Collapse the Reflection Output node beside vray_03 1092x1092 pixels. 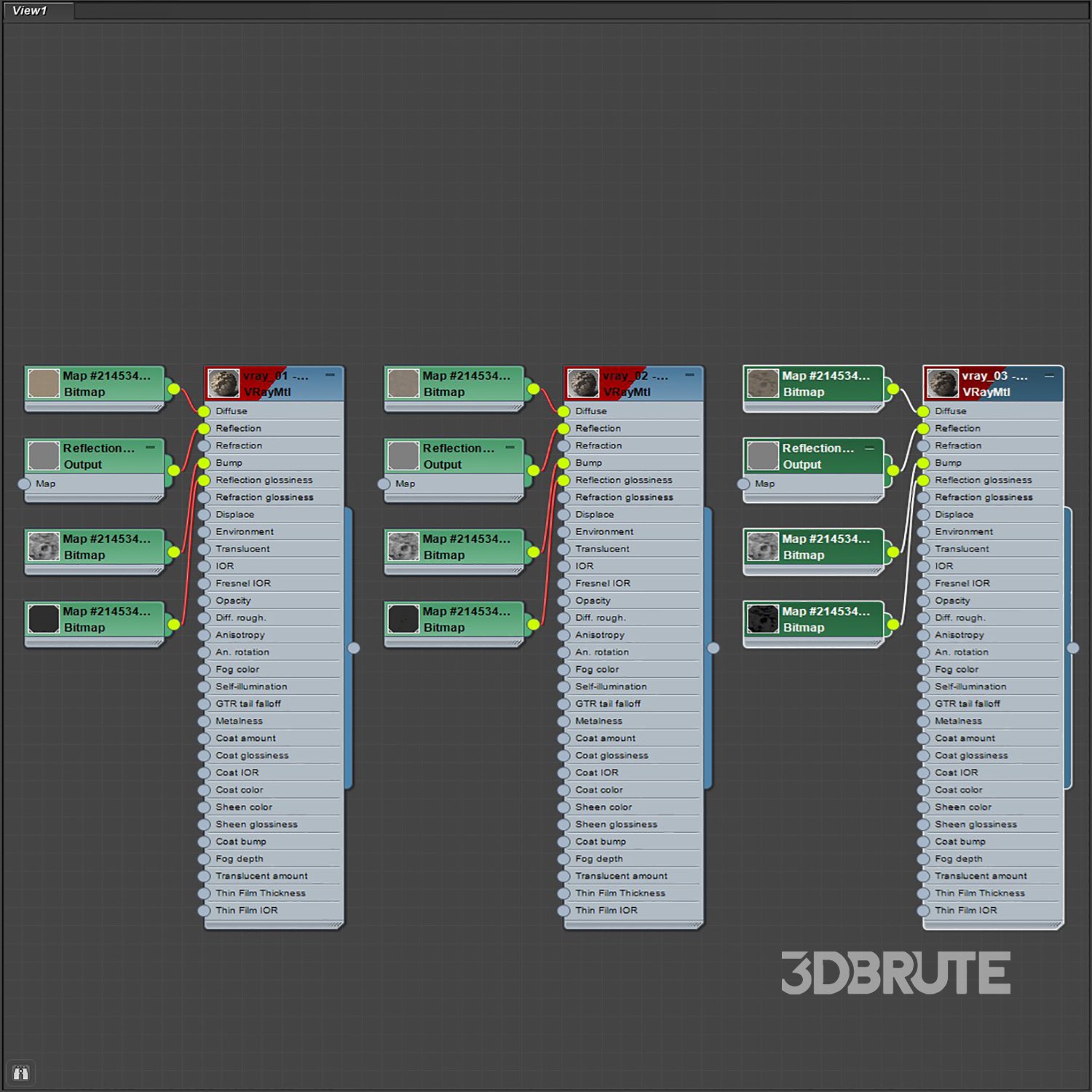point(869,448)
